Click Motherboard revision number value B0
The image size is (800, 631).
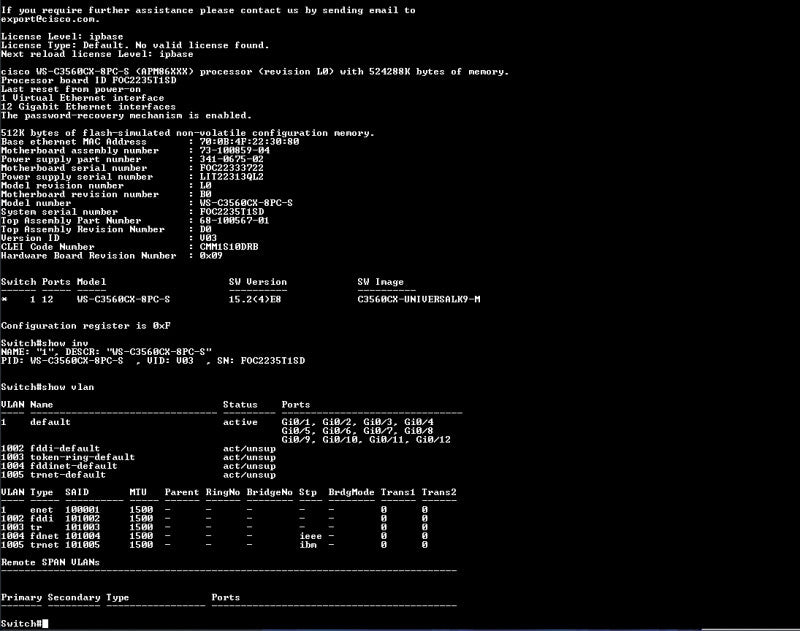[x=206, y=194]
